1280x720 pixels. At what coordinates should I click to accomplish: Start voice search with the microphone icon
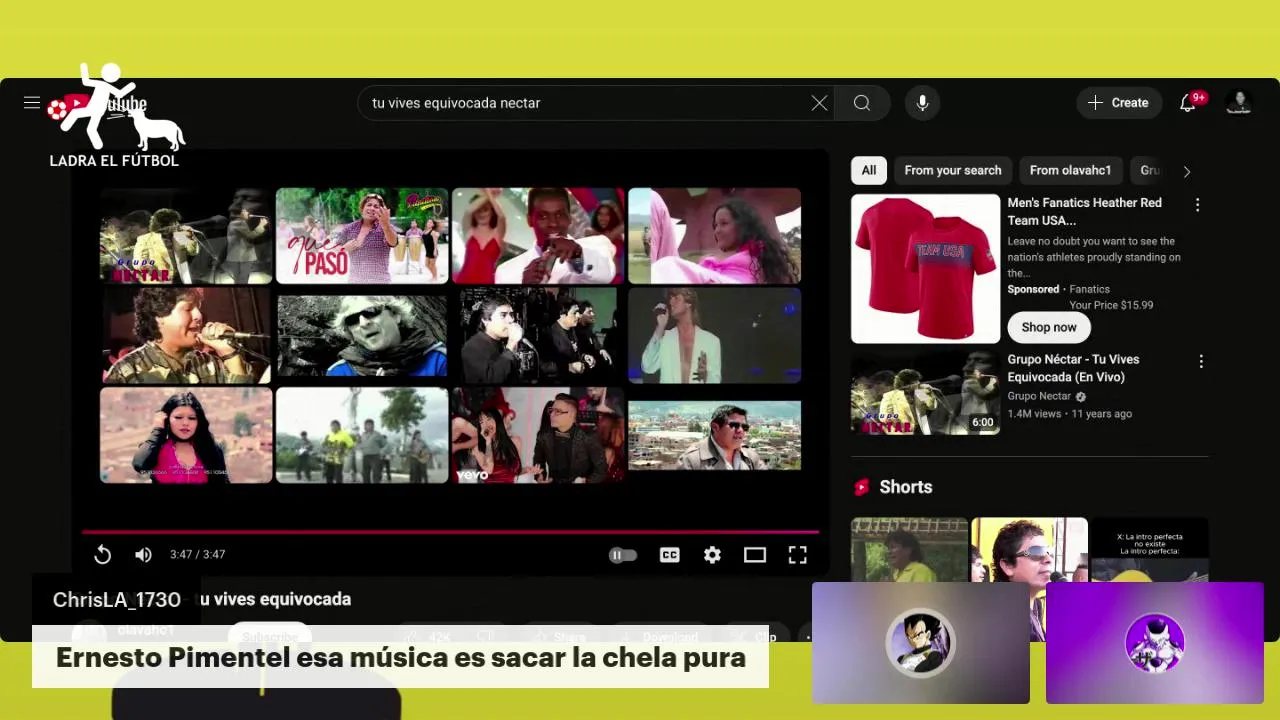click(x=922, y=103)
